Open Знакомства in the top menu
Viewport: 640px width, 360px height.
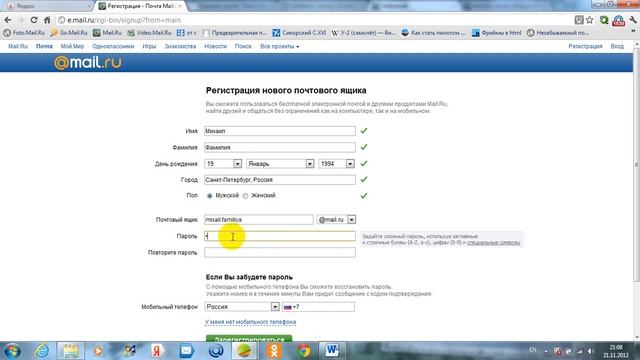click(x=180, y=47)
